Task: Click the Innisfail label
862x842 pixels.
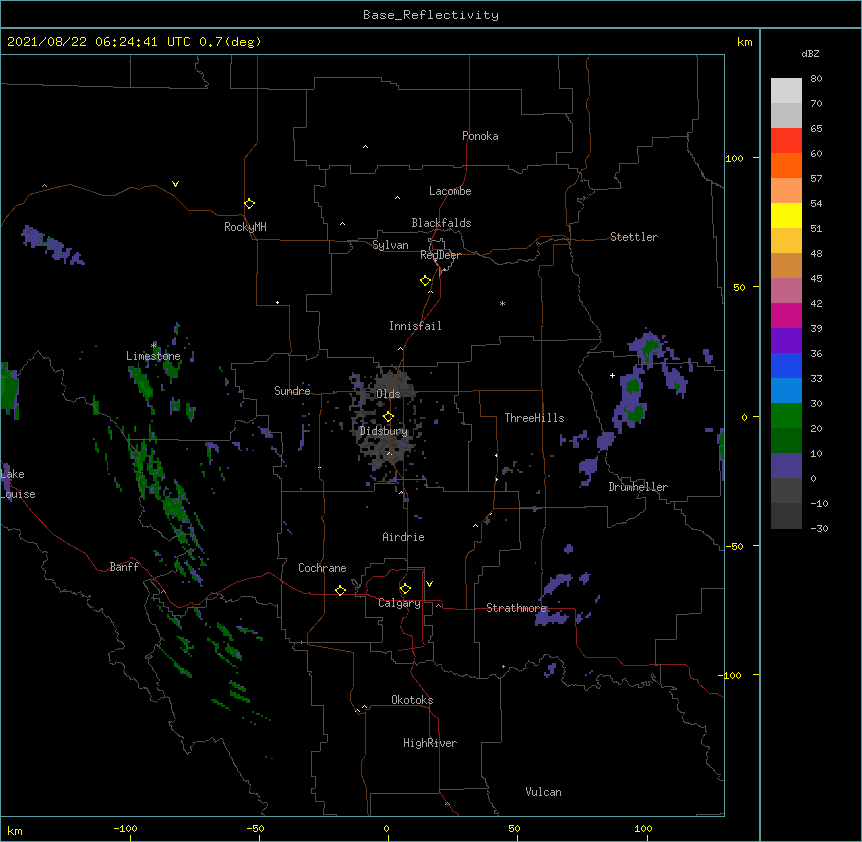Action: (415, 326)
